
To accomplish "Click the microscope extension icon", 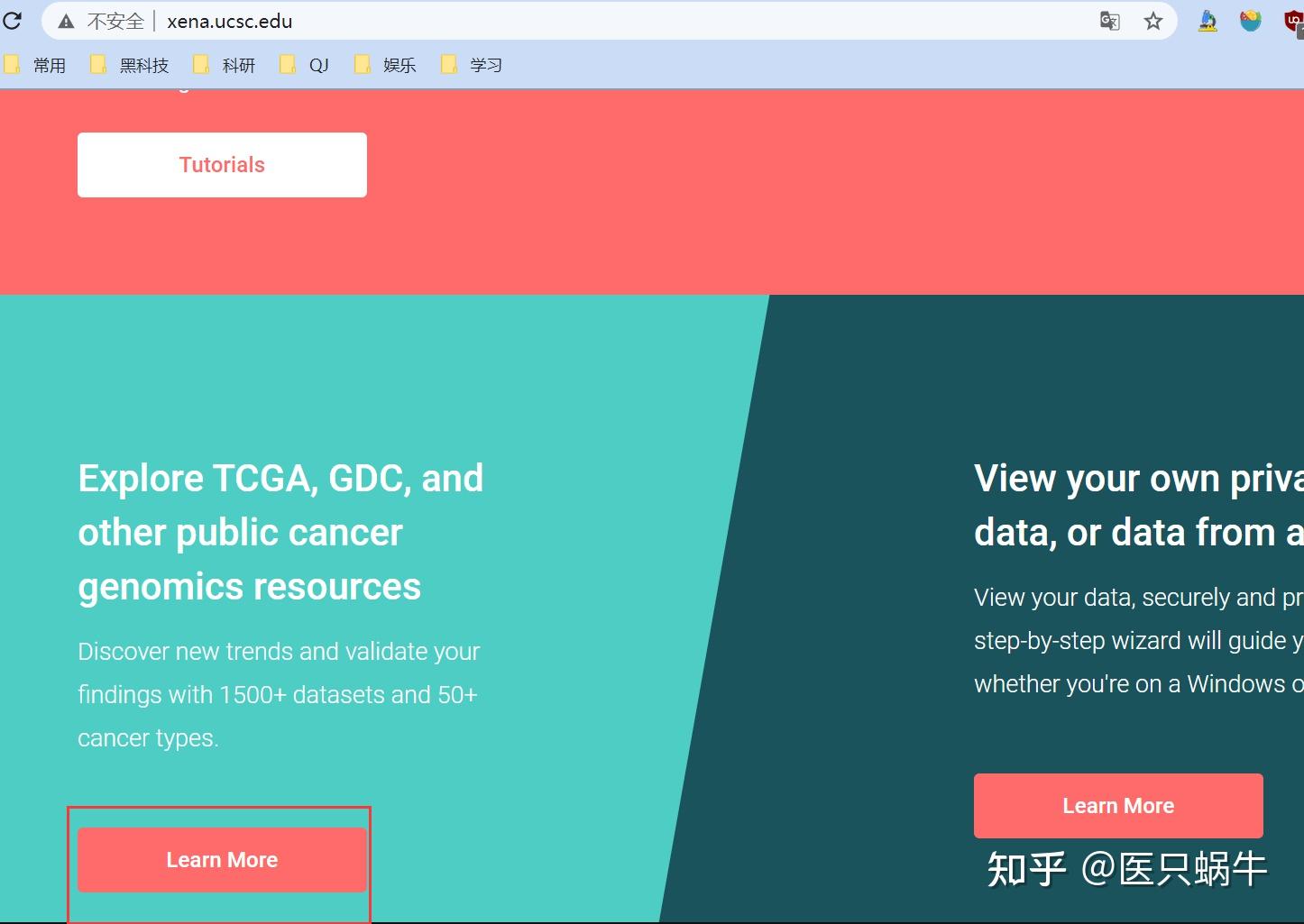I will coord(1208,21).
